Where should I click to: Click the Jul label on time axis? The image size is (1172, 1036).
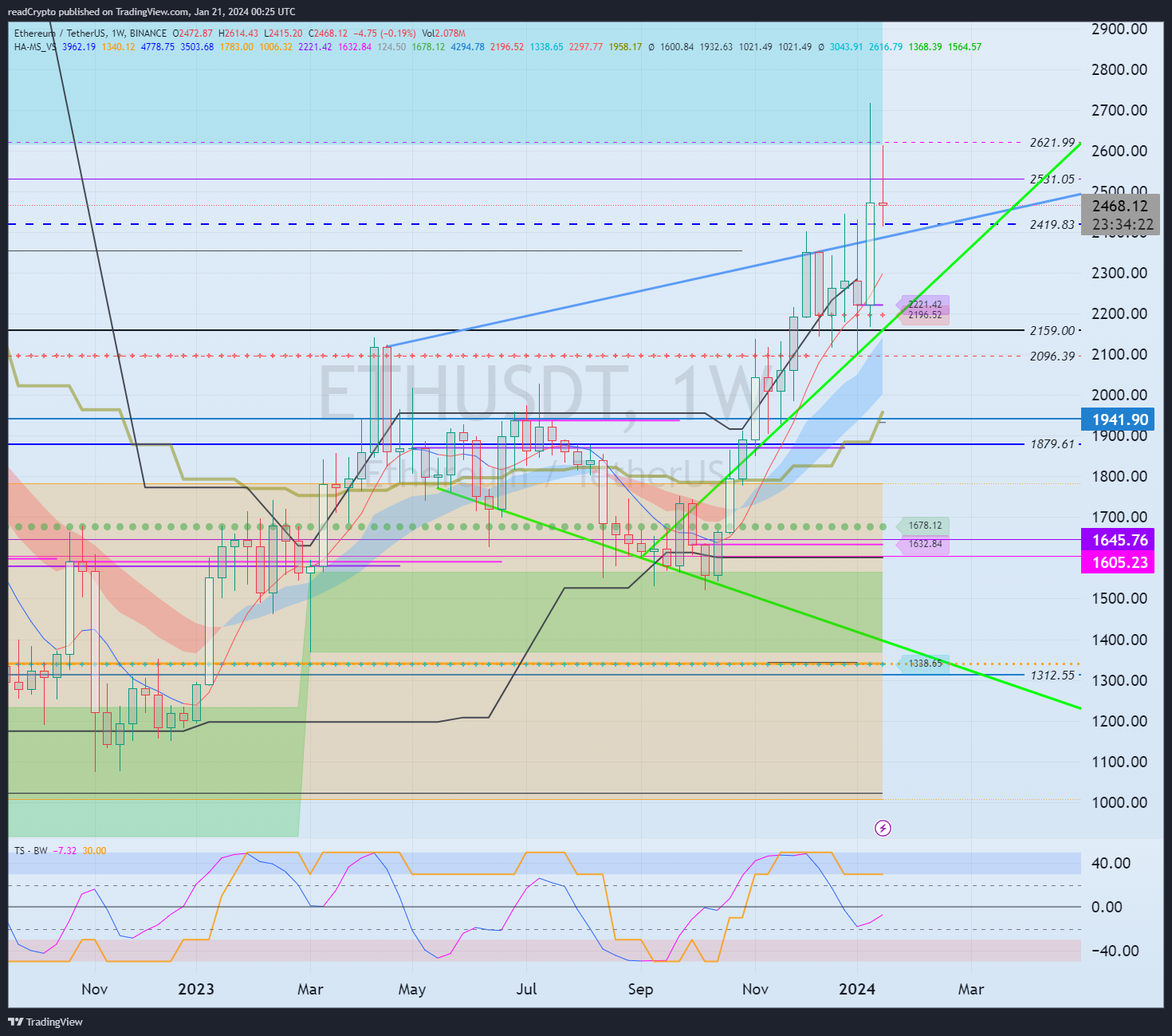pyautogui.click(x=526, y=989)
